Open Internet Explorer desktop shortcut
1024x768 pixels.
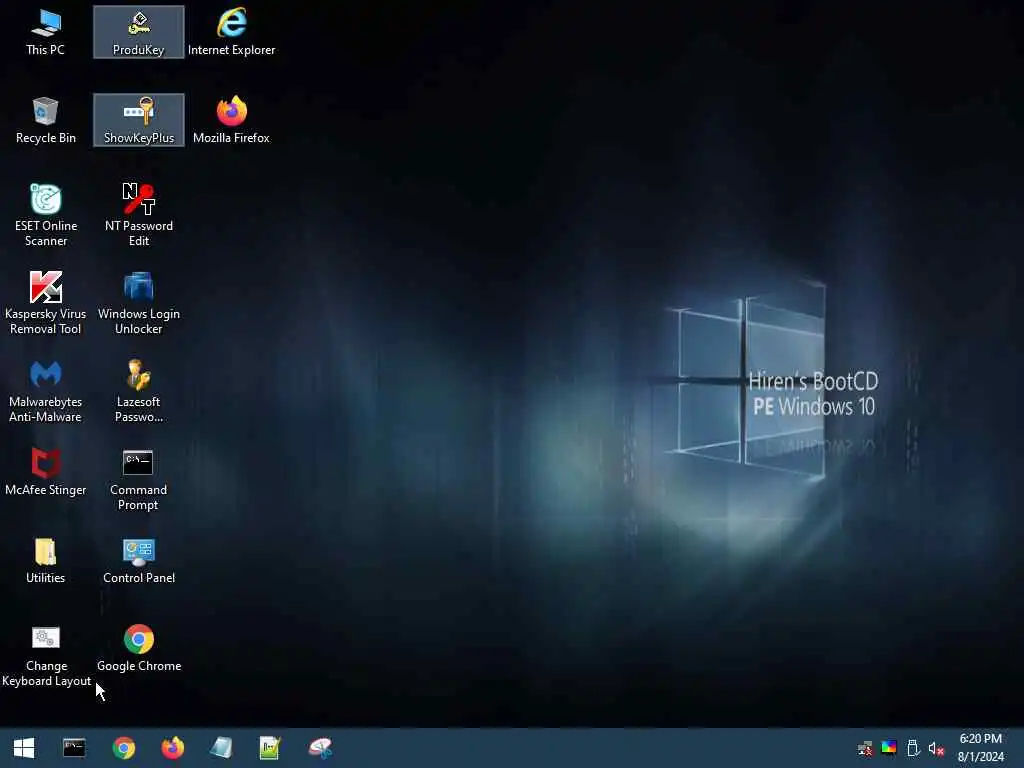(231, 32)
